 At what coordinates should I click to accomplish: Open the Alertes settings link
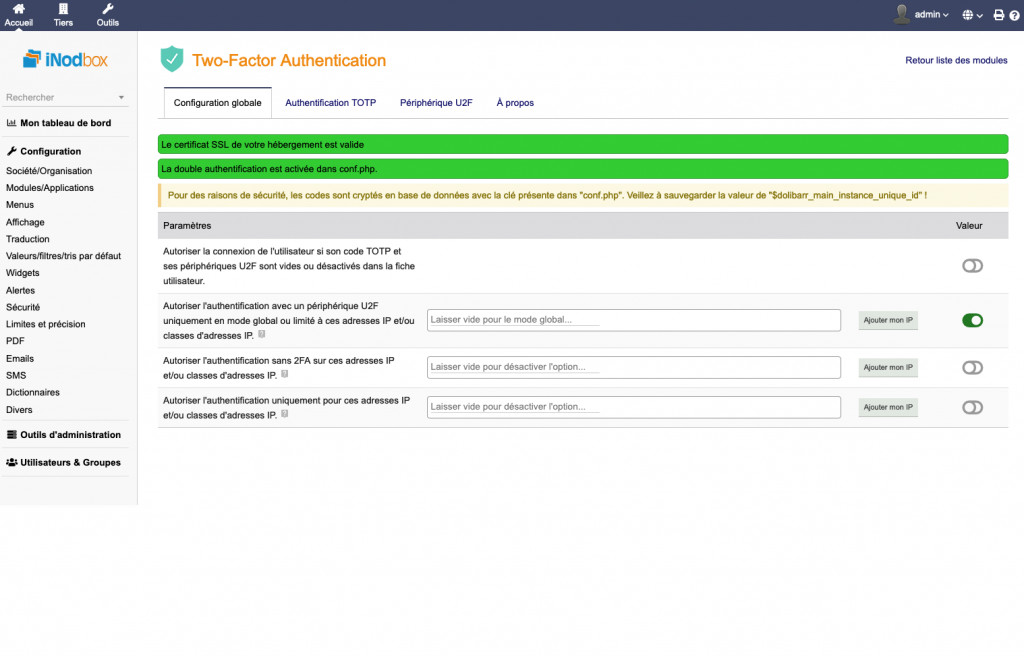click(20, 290)
